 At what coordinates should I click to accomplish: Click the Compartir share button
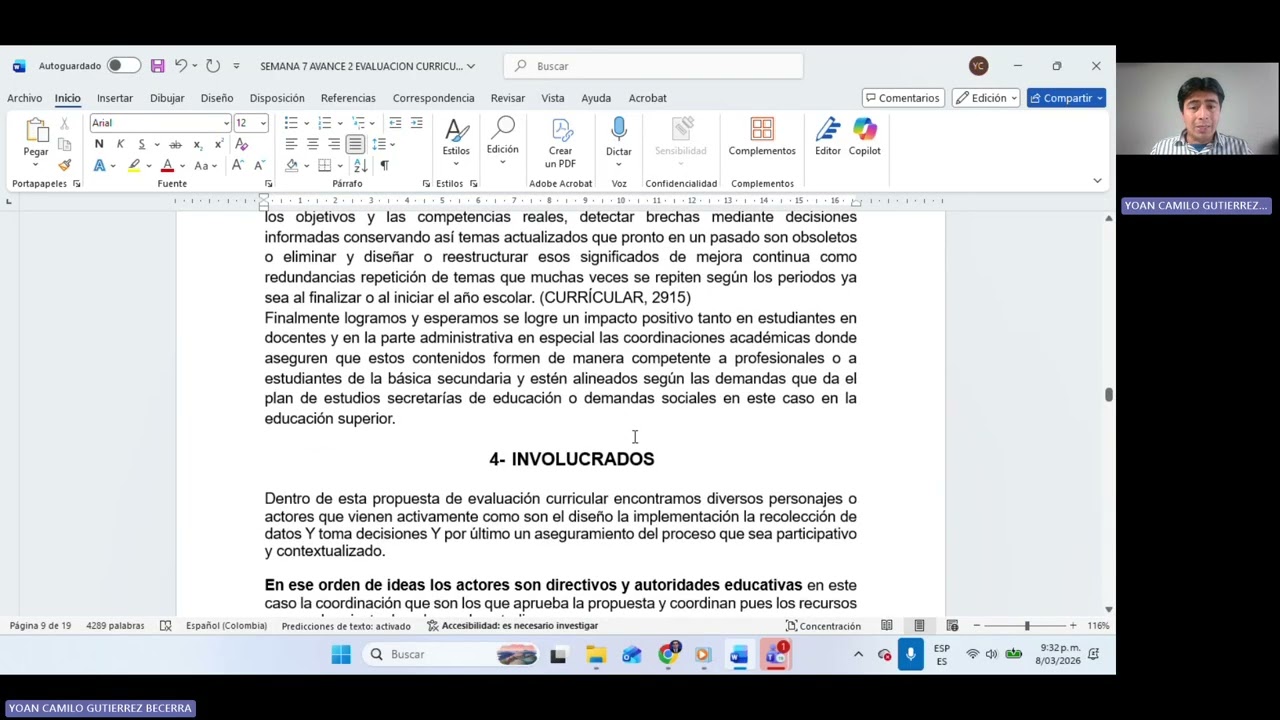point(1066,98)
